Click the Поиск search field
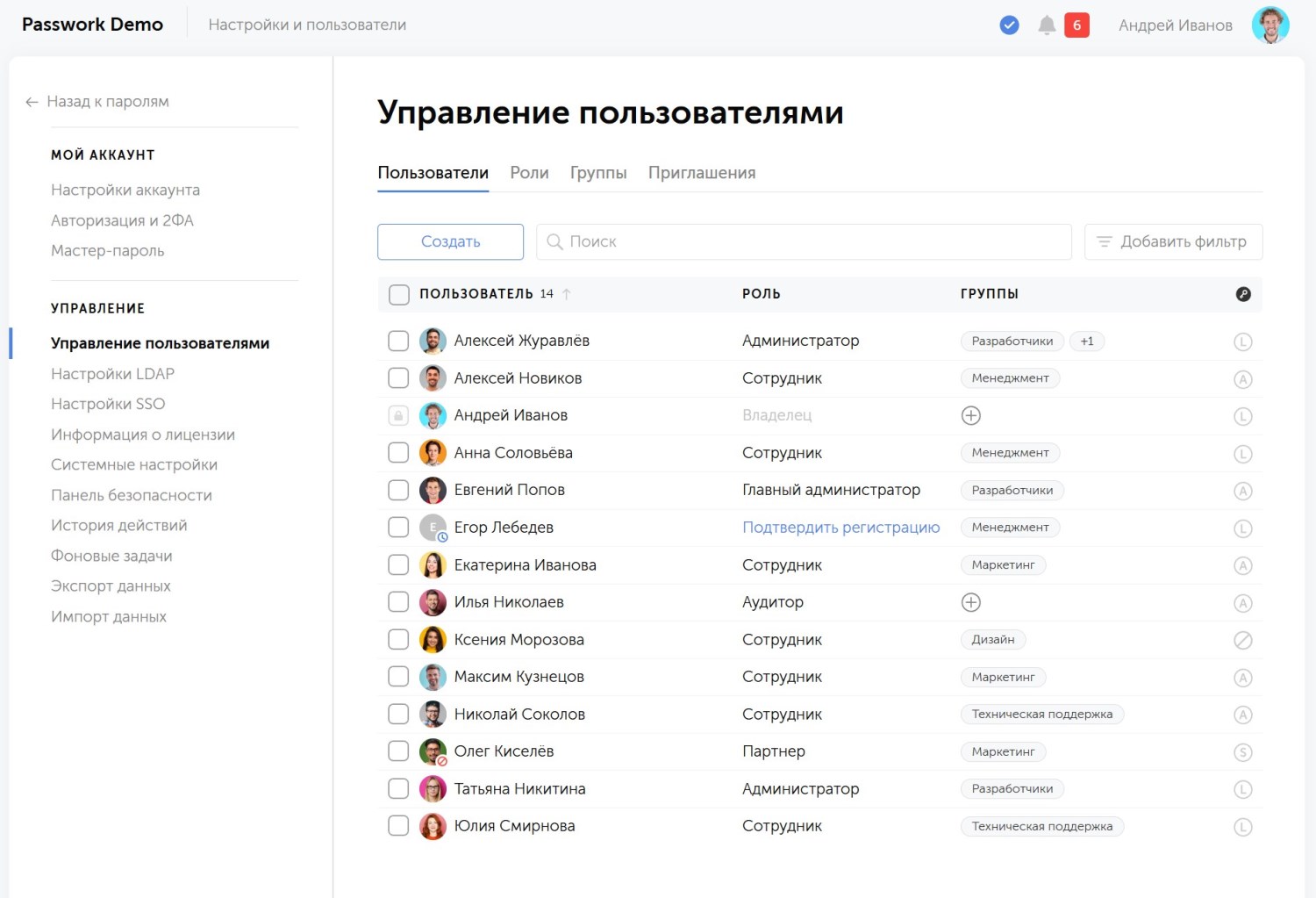This screenshot has width=1316, height=898. tap(804, 241)
